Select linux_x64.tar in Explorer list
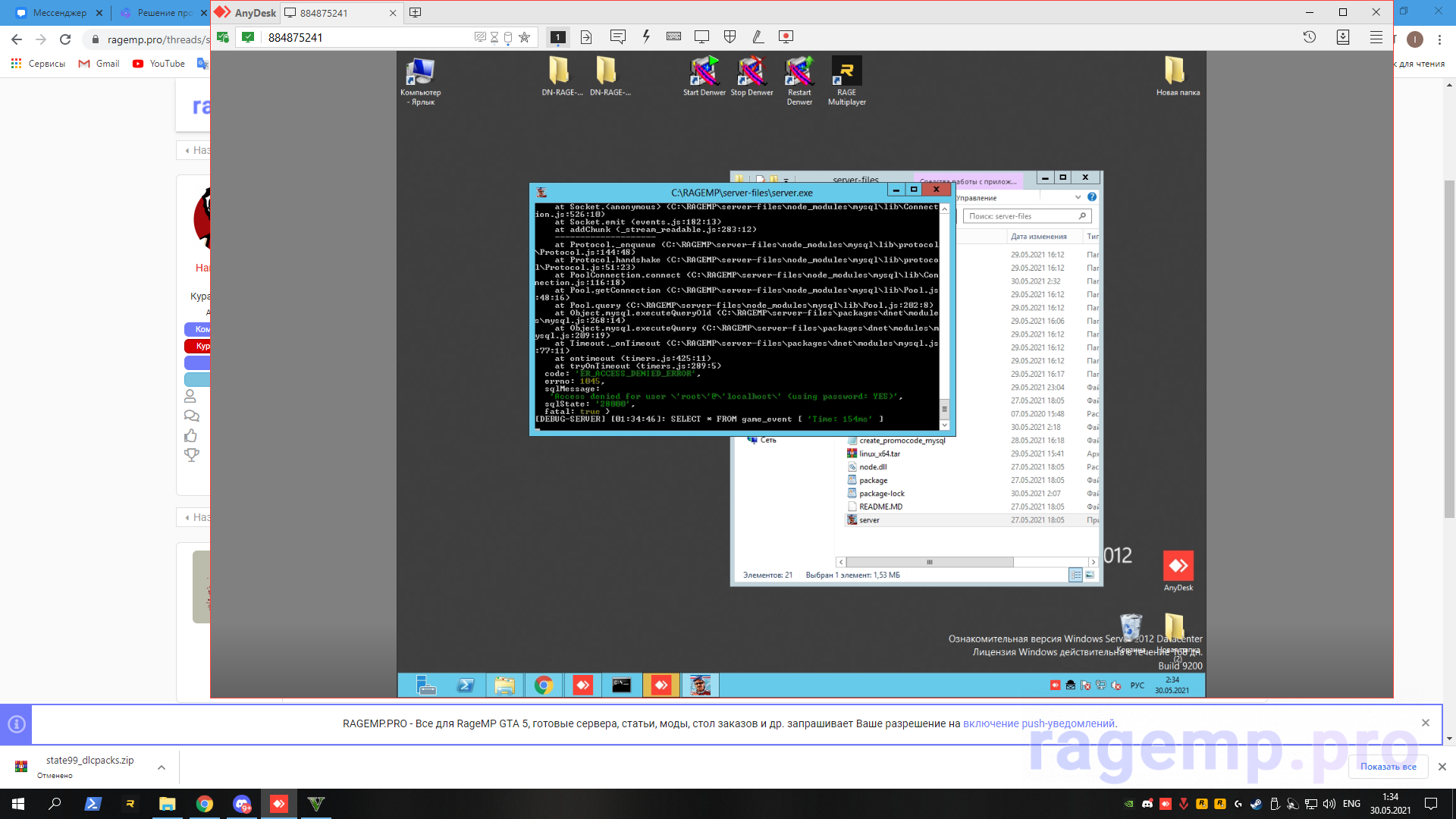1456x819 pixels. 879,453
